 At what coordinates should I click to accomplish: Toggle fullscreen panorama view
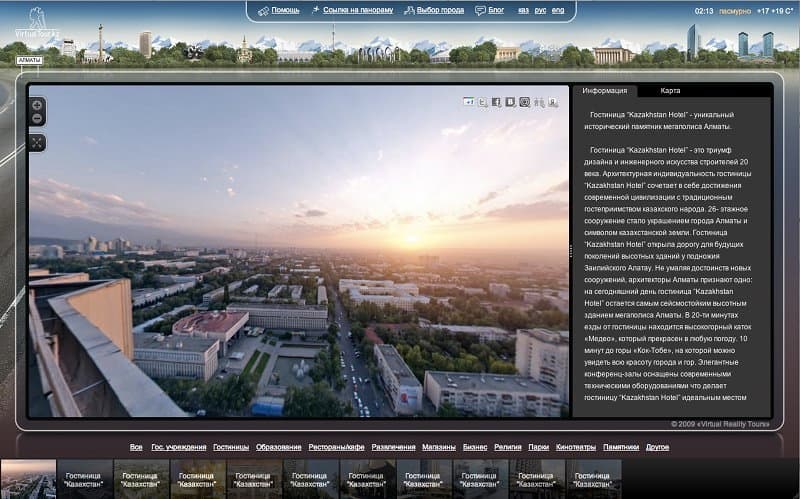[x=37, y=143]
